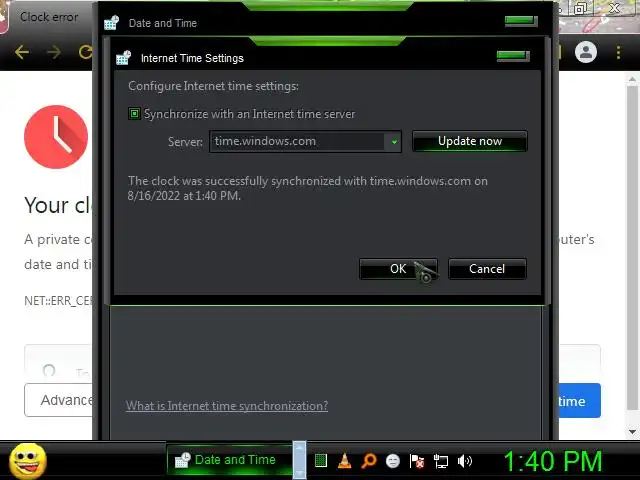Image resolution: width=640 pixels, height=480 pixels.
Task: Click the taskbar tray expand handle
Action: tap(299, 460)
